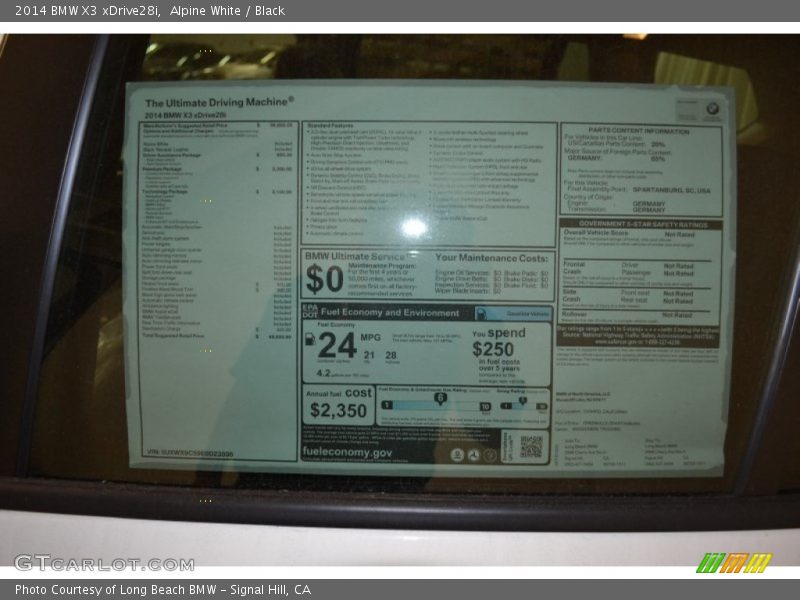This screenshot has width=800, height=600.
Task: Click 'Premium Package' option line
Action: (x=217, y=168)
